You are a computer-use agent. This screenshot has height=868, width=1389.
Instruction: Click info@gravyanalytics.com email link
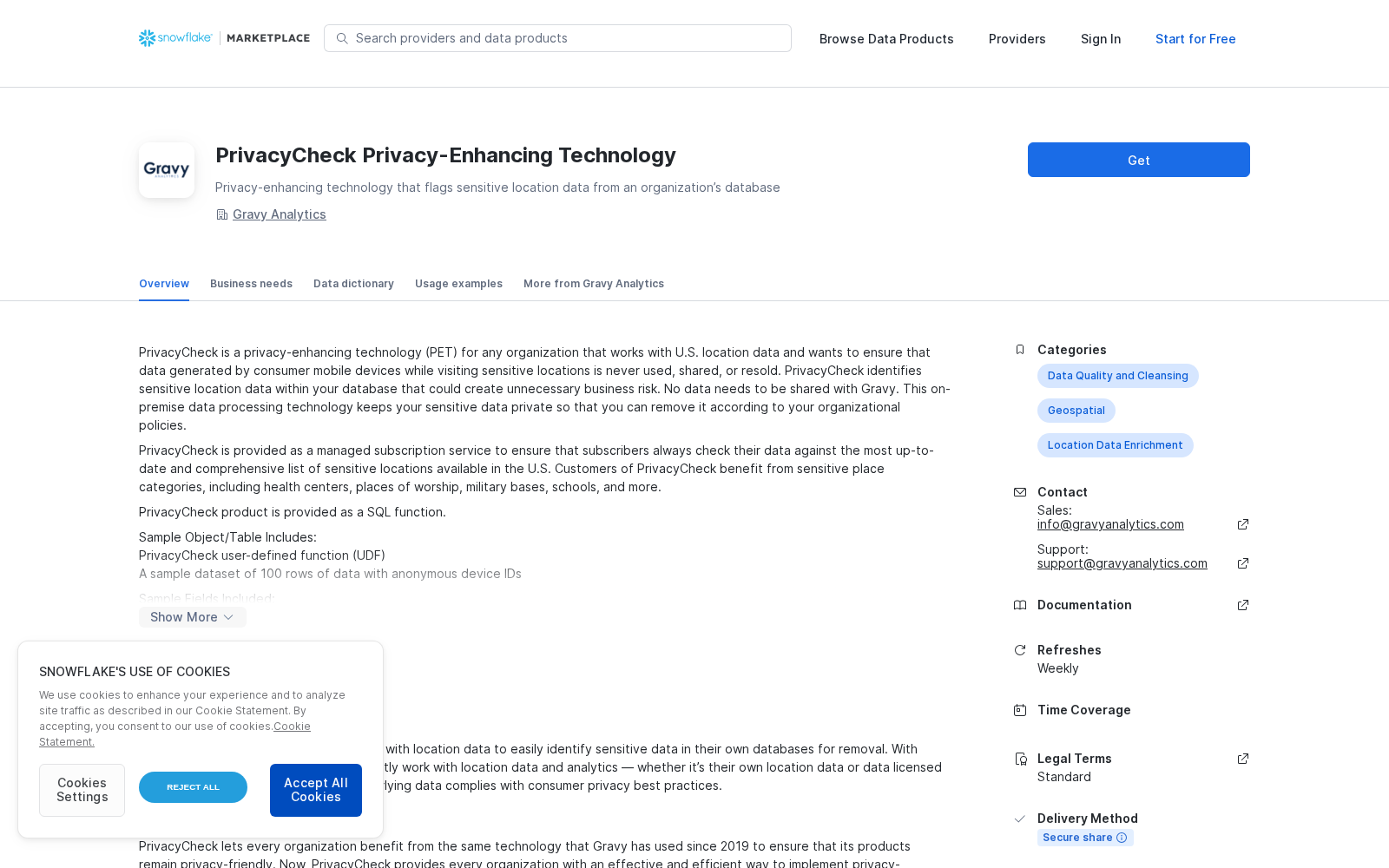(1110, 524)
